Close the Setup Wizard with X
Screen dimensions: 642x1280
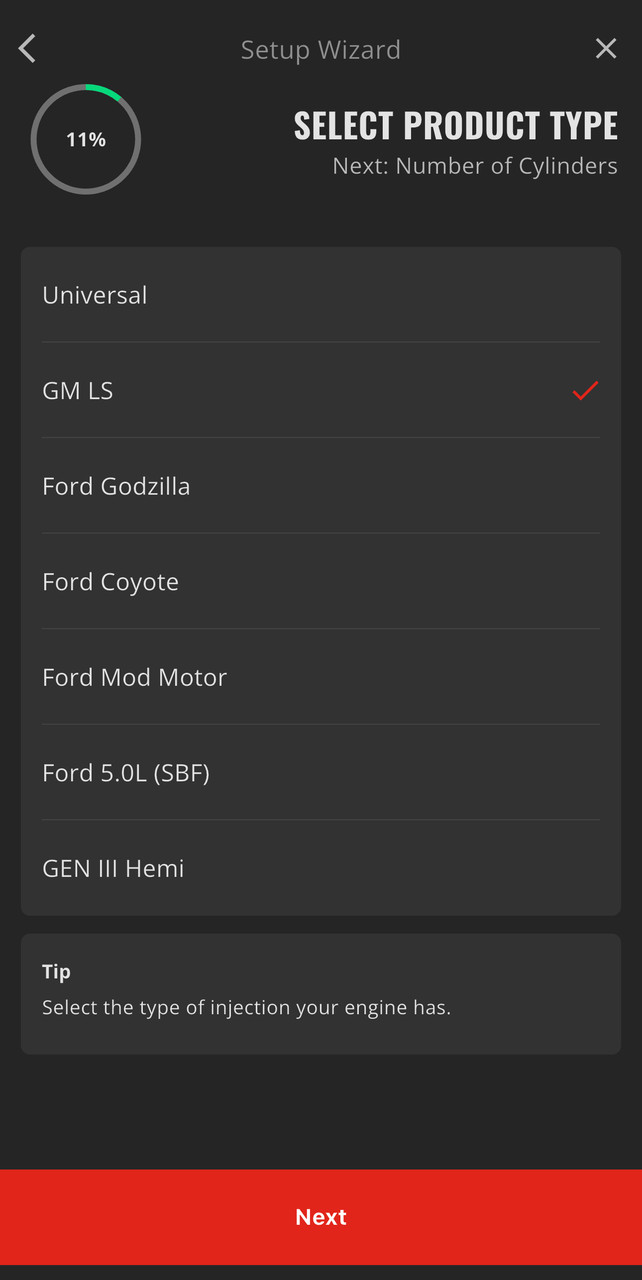[x=606, y=49]
